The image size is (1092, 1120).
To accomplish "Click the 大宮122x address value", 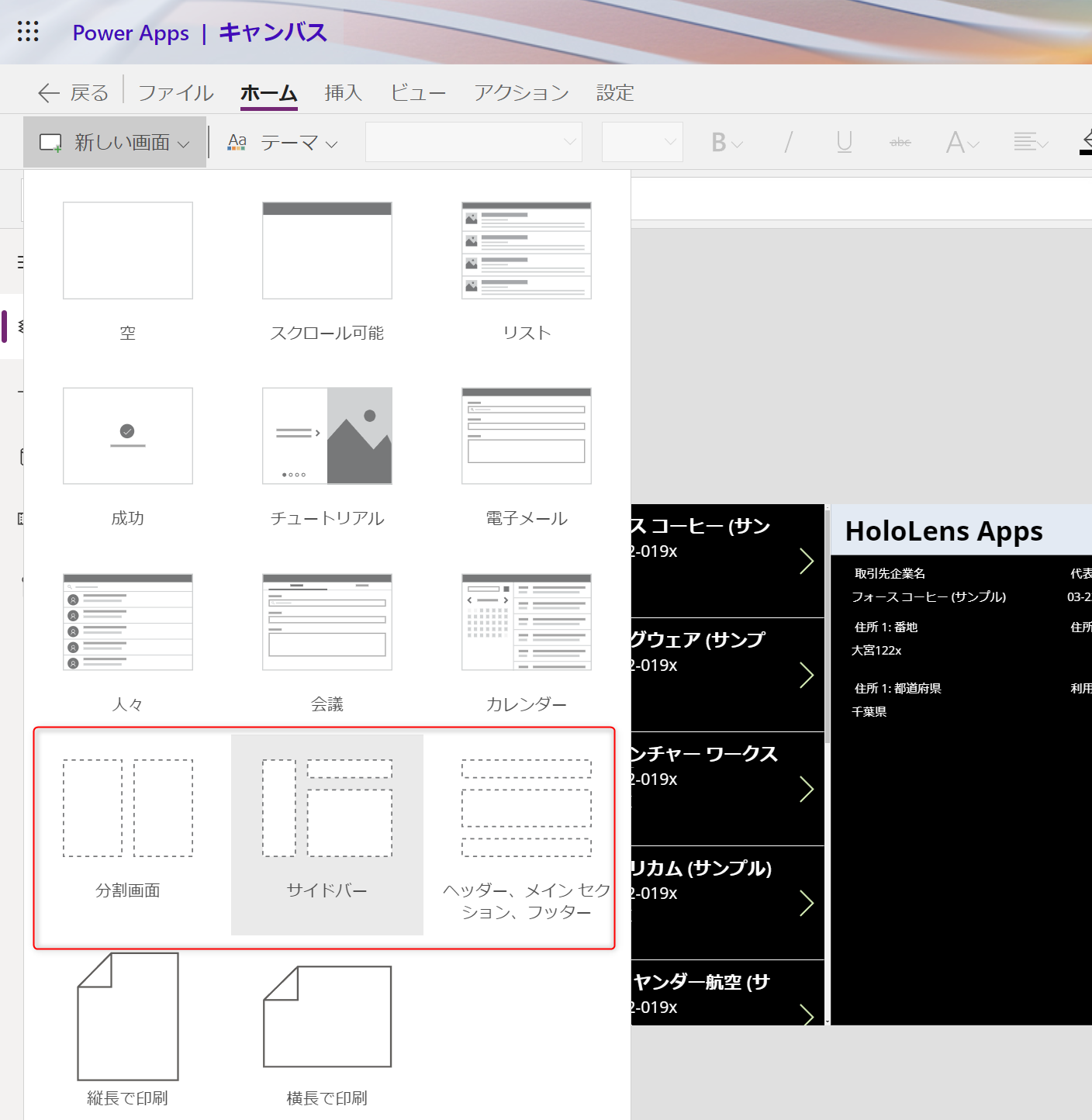I will [x=876, y=650].
